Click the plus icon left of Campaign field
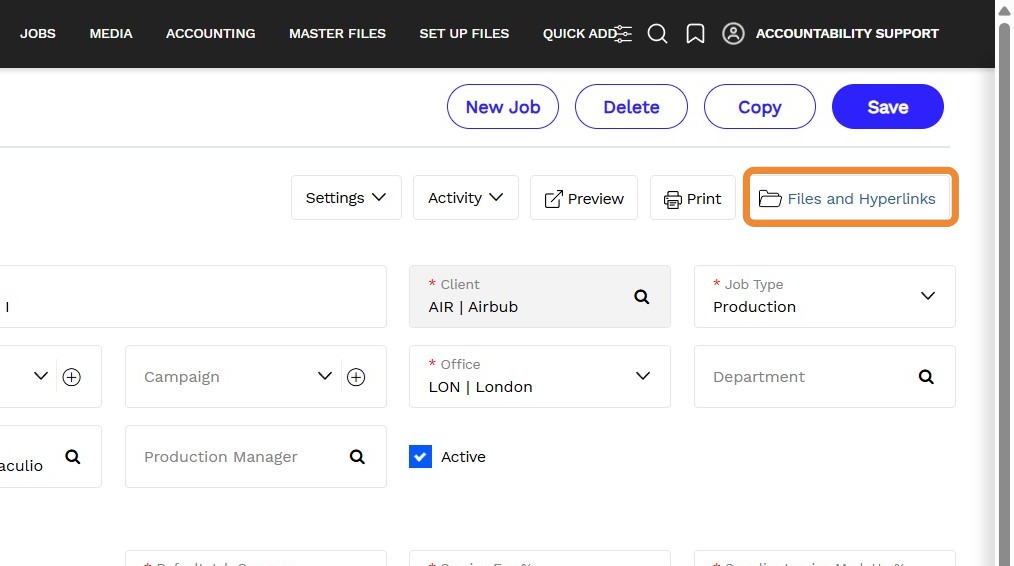The width and height of the screenshot is (1014, 566). point(71,376)
